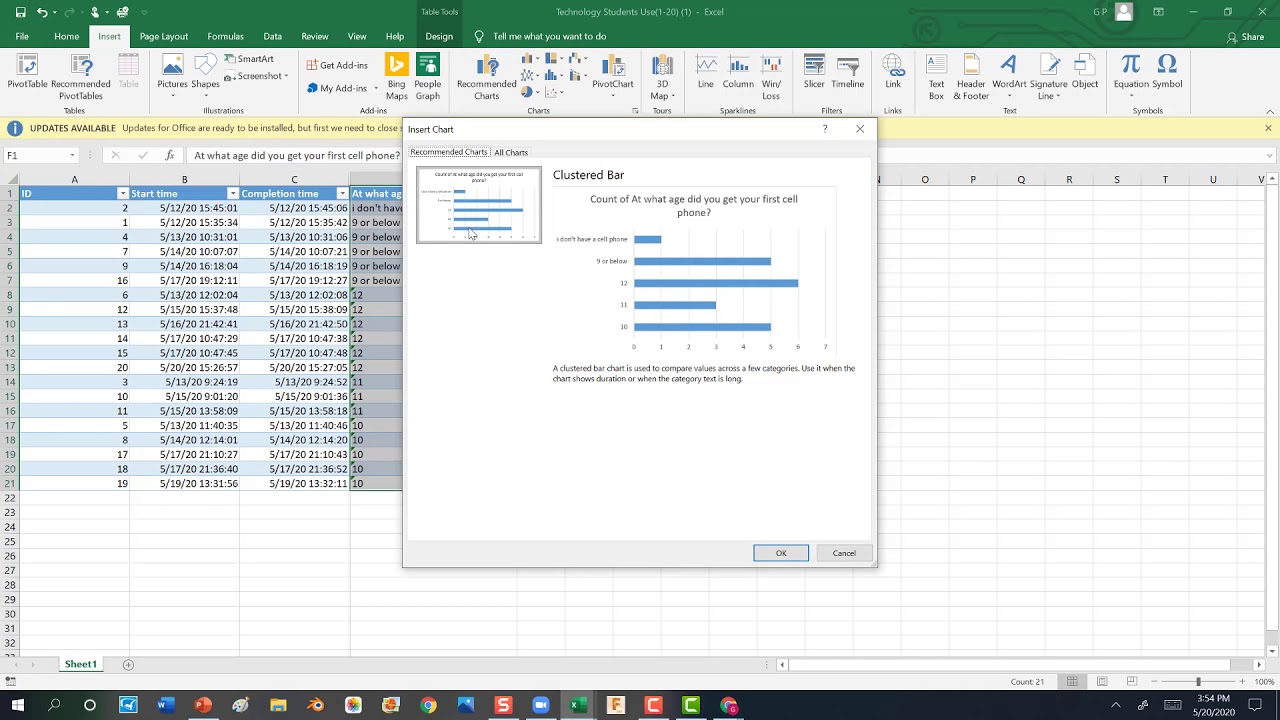
Task: Cancel the Insert Chart dialog
Action: [x=844, y=553]
